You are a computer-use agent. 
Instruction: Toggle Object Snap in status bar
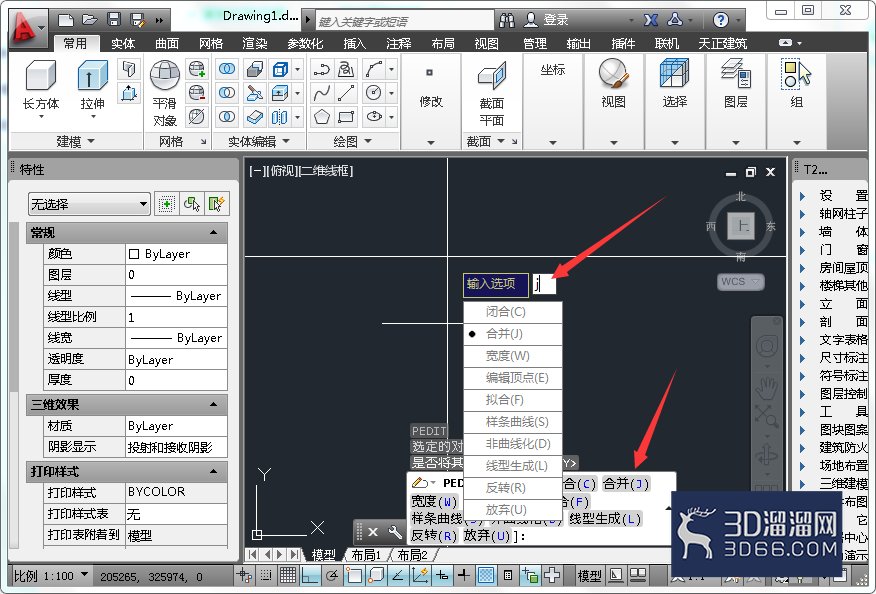click(x=354, y=574)
